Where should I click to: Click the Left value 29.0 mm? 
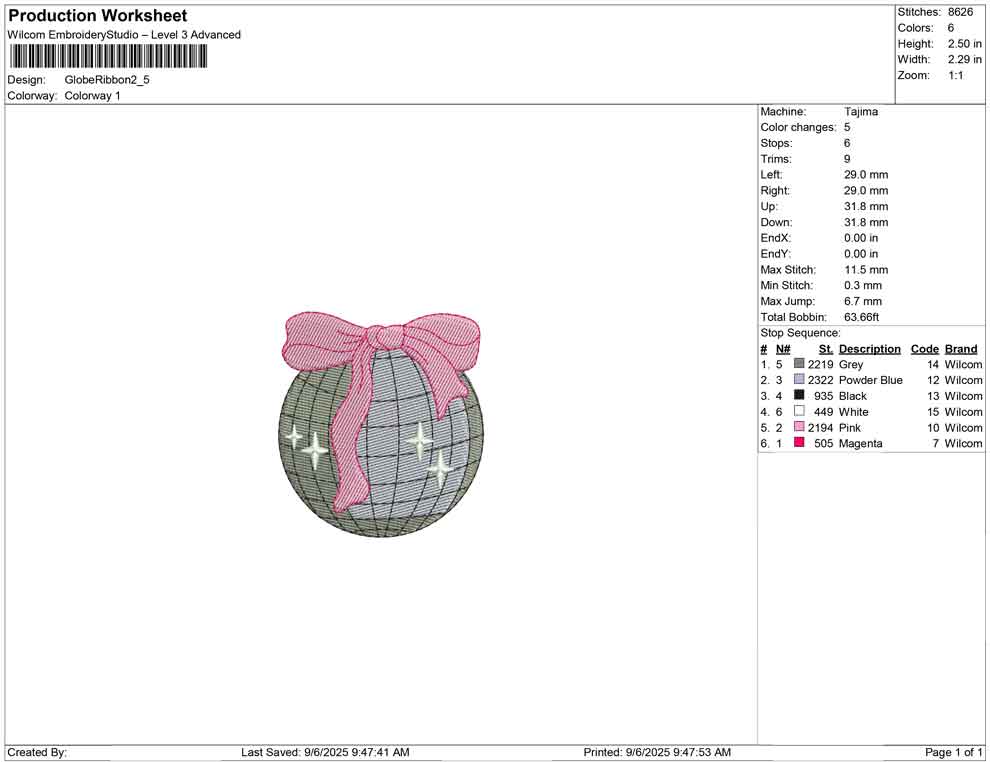(866, 175)
